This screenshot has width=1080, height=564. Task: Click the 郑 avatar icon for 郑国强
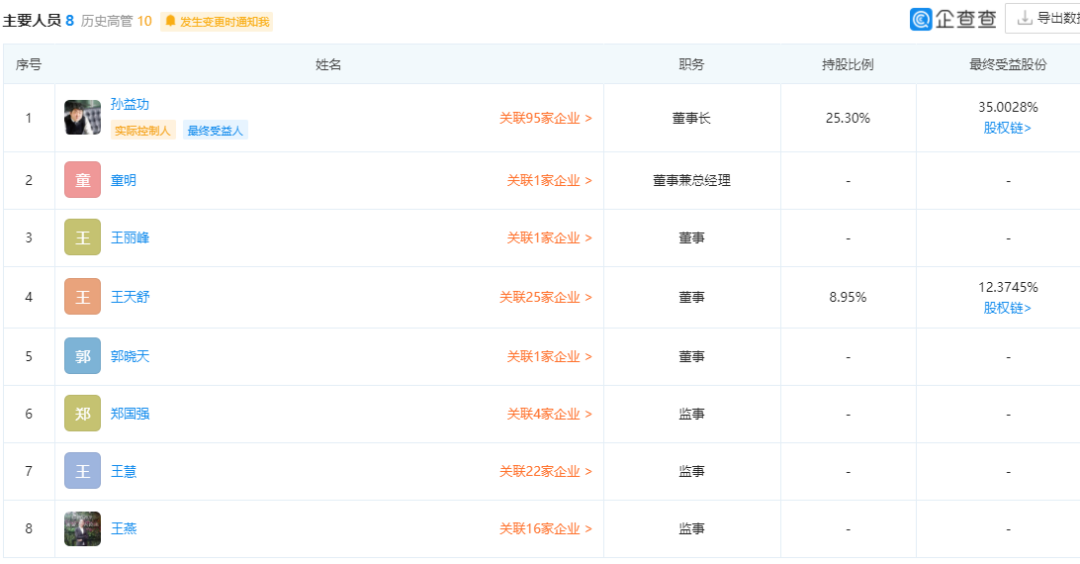pos(83,413)
